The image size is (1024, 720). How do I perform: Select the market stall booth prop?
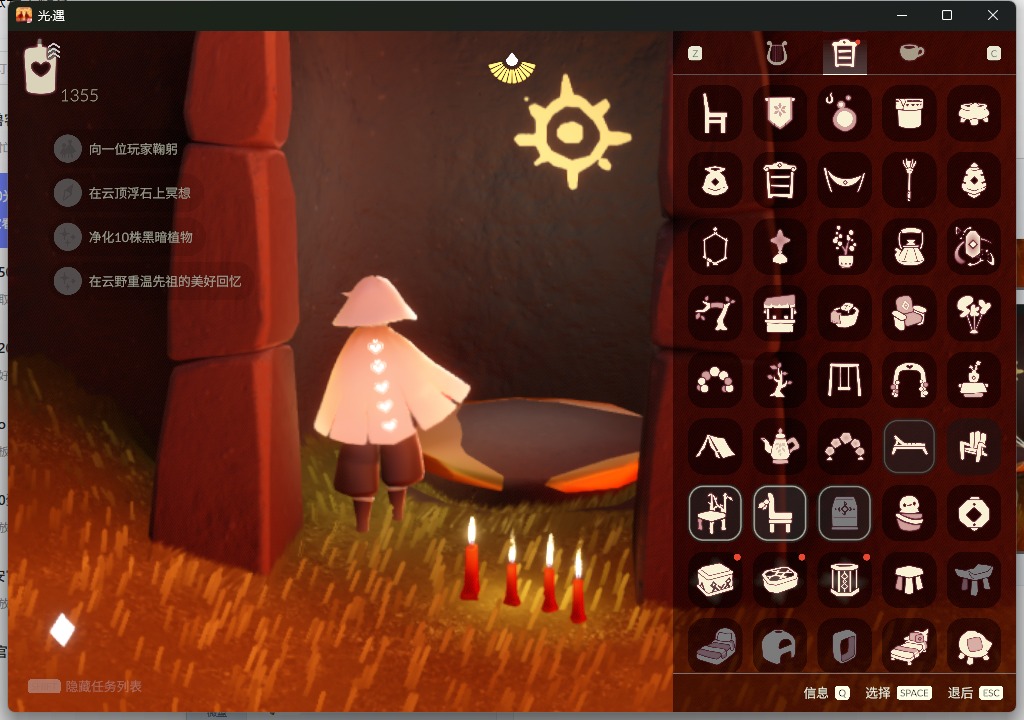(779, 313)
